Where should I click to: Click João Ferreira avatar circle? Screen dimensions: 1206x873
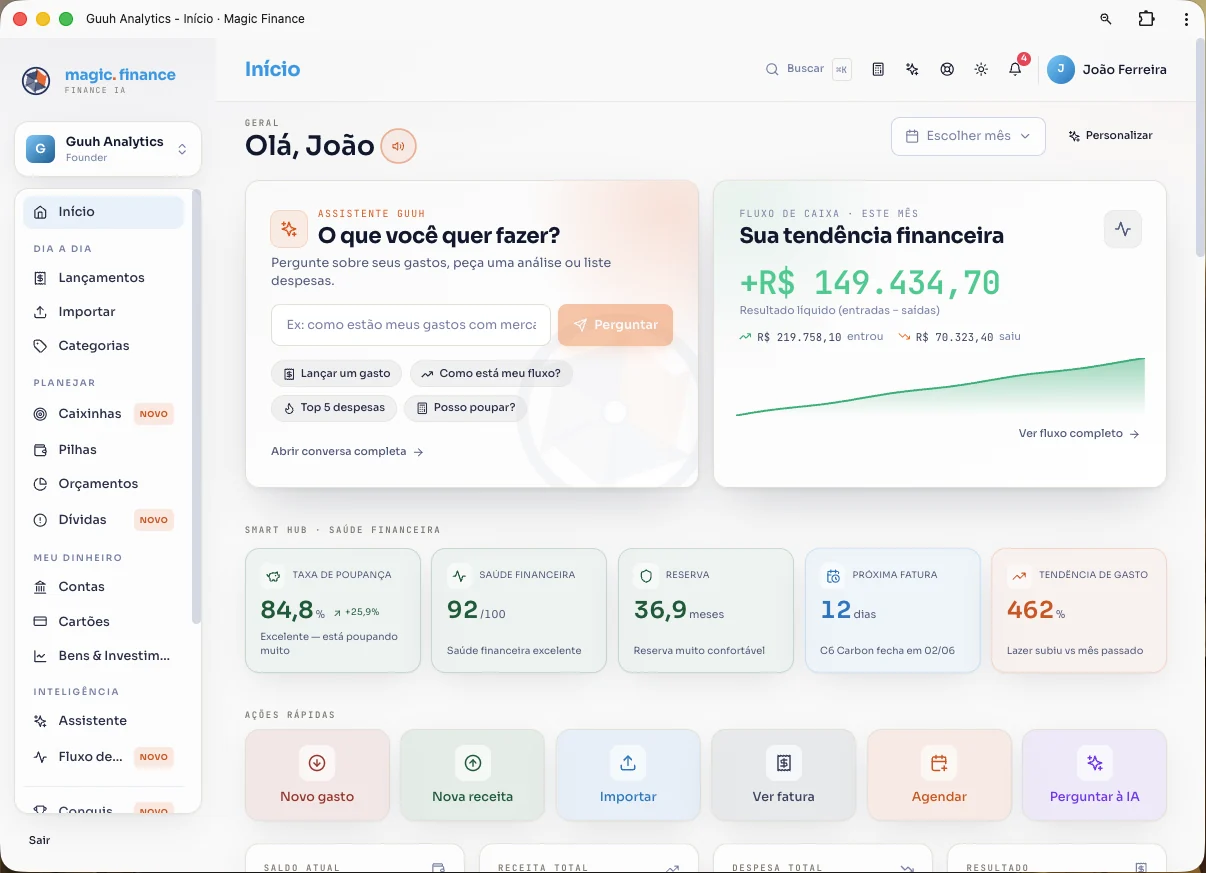(x=1060, y=69)
